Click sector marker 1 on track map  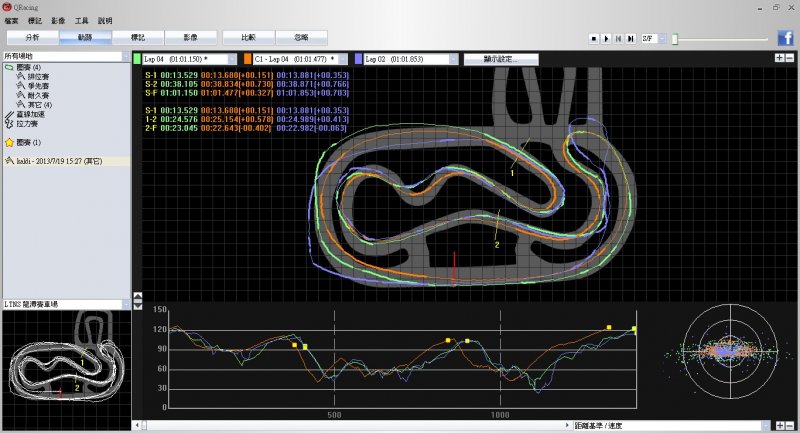[512, 173]
